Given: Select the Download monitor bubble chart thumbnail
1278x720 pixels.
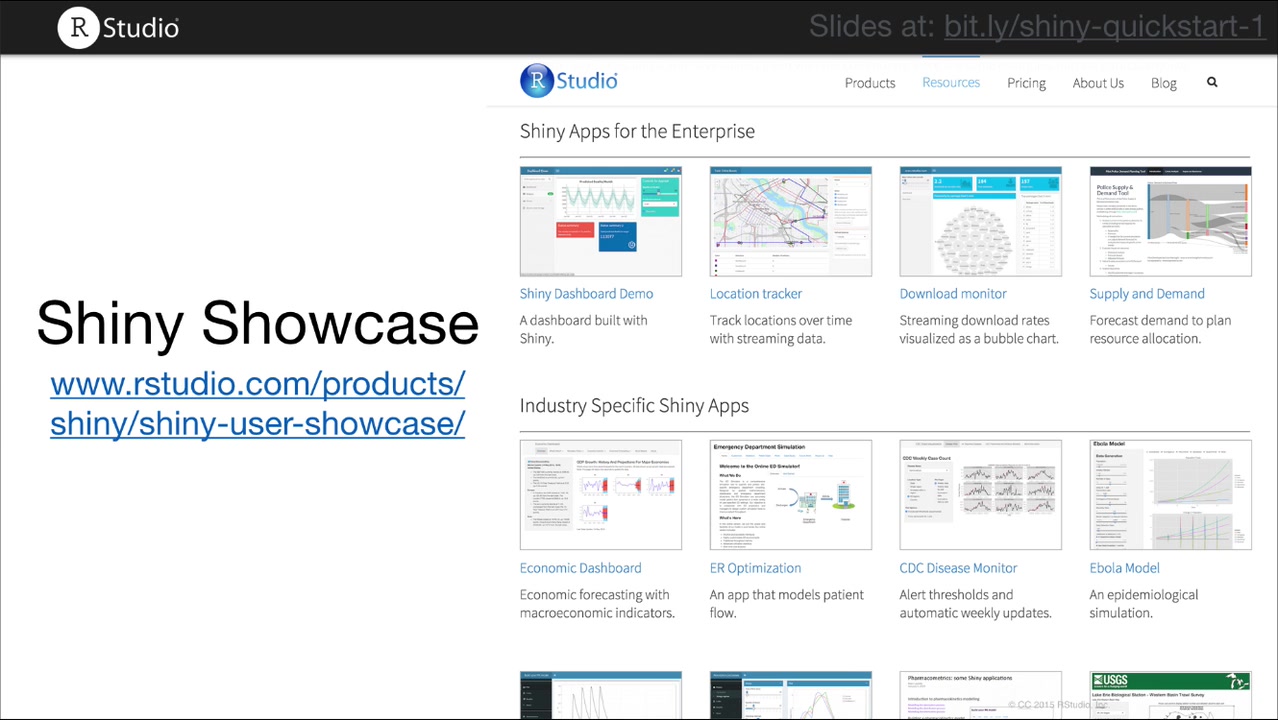Looking at the screenshot, I should point(980,221).
